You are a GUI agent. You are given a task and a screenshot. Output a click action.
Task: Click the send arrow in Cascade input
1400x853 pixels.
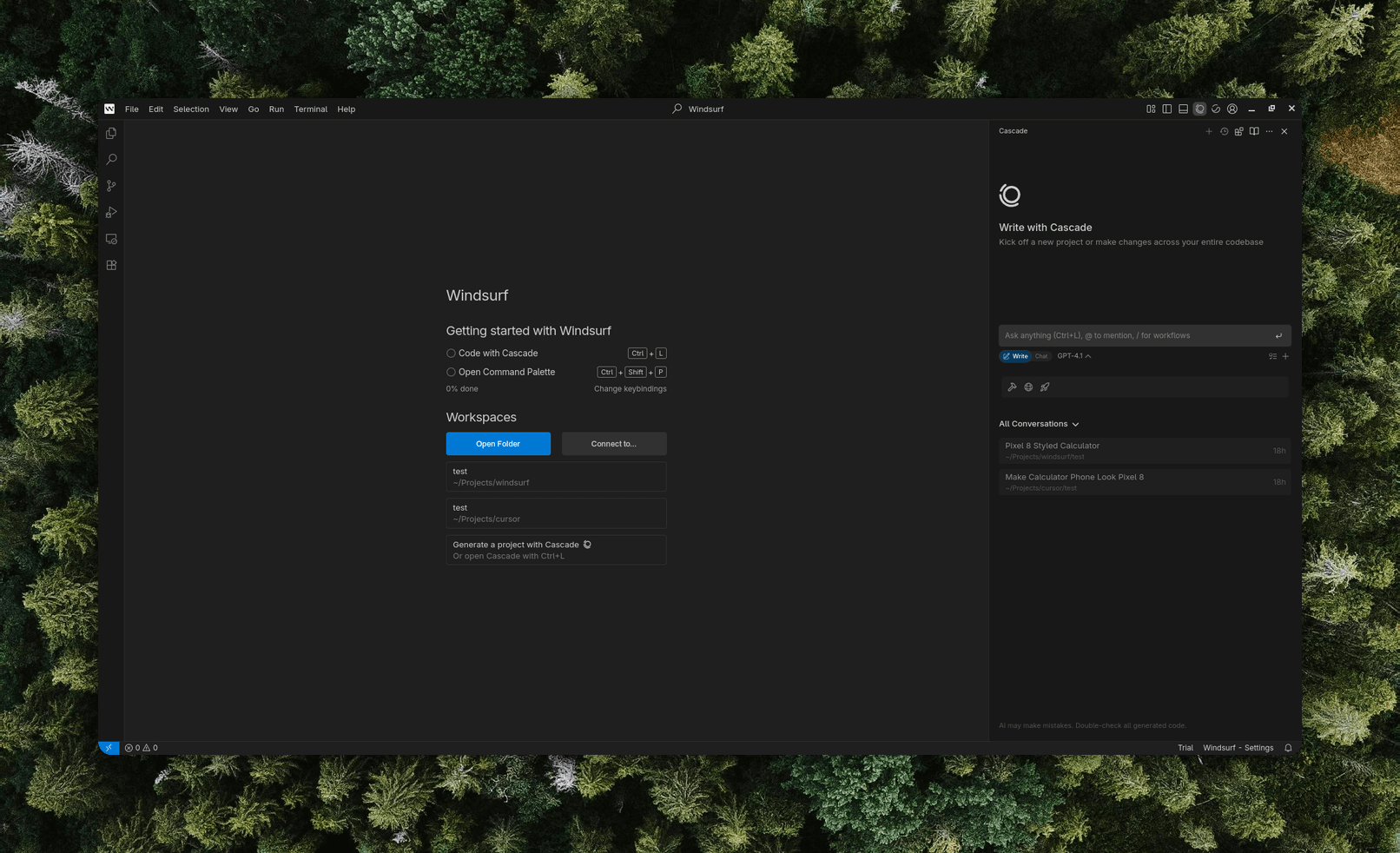(1278, 335)
